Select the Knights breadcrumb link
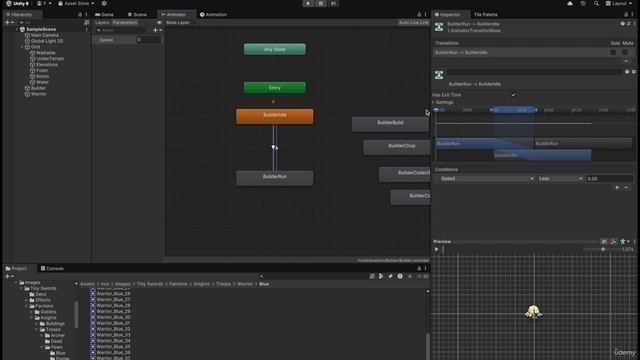Screen dimensions: 640x360 (201, 284)
